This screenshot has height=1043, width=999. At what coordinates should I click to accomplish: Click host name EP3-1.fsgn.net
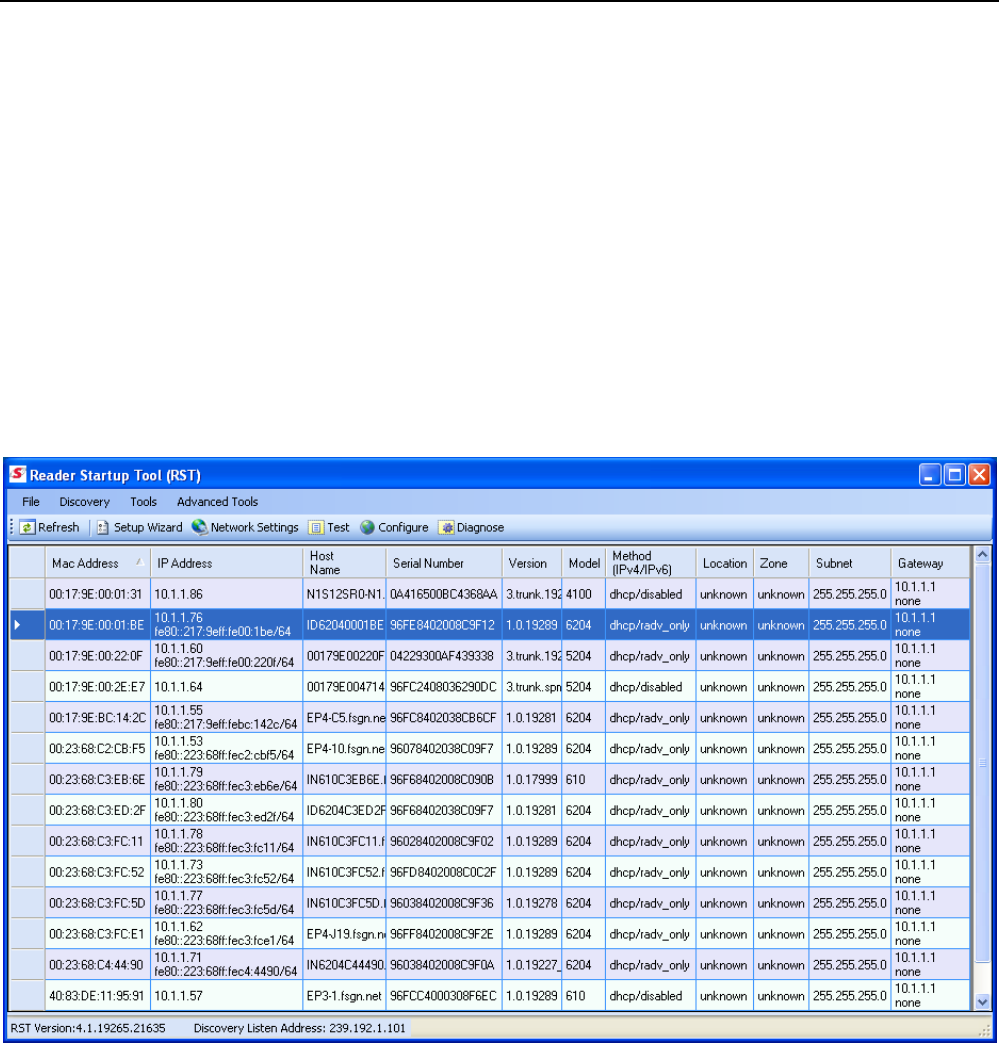pyautogui.click(x=345, y=996)
